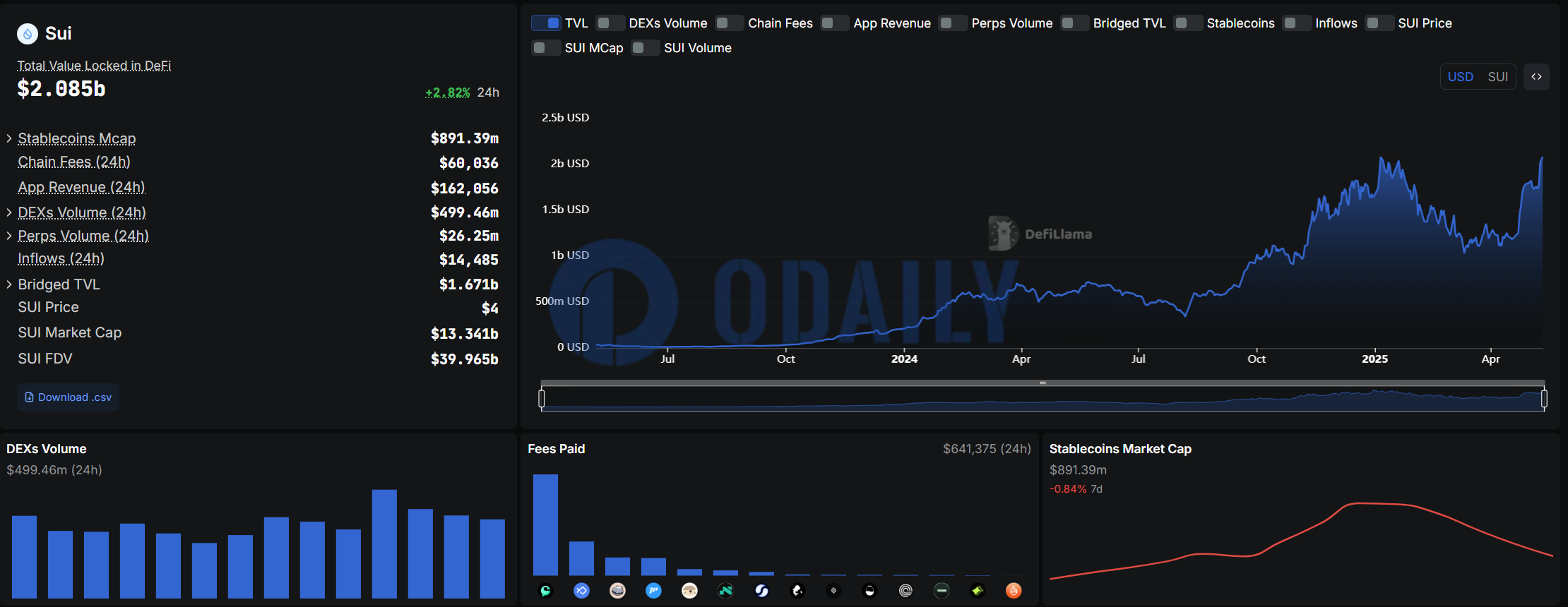Select the clam shell protocol icon
The width and height of the screenshot is (1568, 607).
click(617, 591)
